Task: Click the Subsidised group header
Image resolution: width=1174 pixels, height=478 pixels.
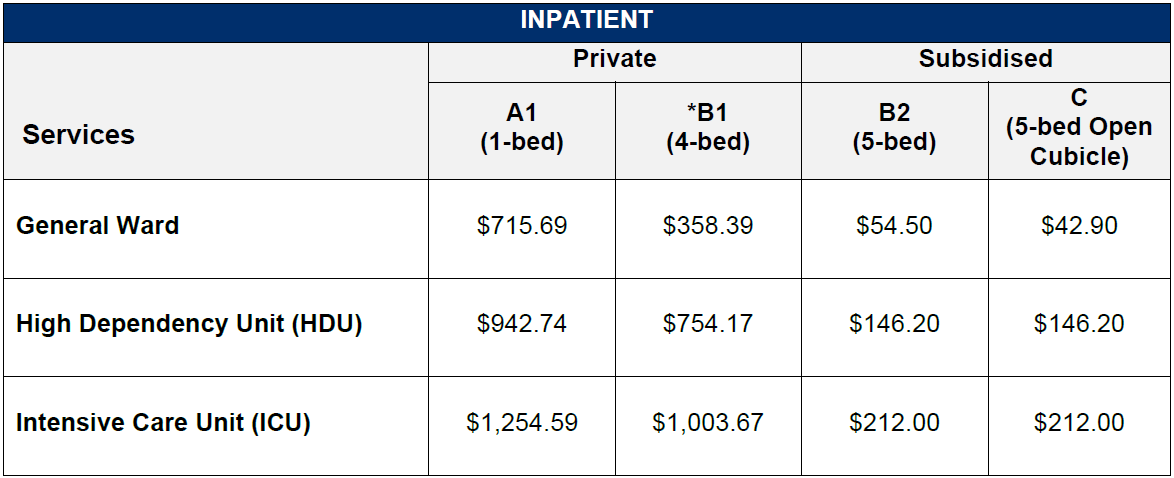Action: click(x=985, y=59)
